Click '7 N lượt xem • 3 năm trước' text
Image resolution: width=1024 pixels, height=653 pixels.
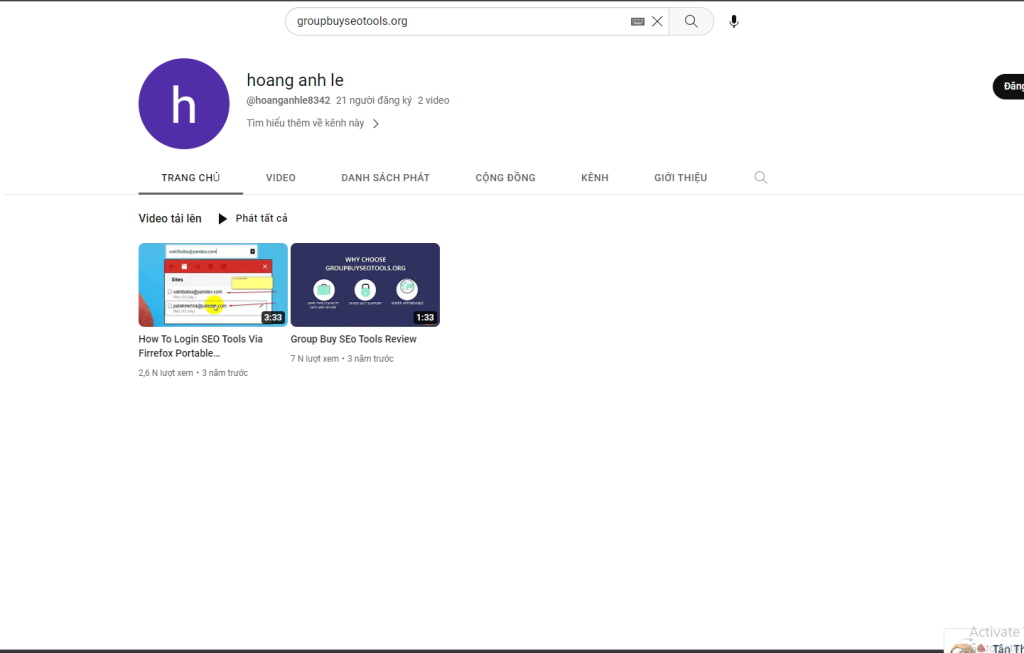click(x=342, y=358)
